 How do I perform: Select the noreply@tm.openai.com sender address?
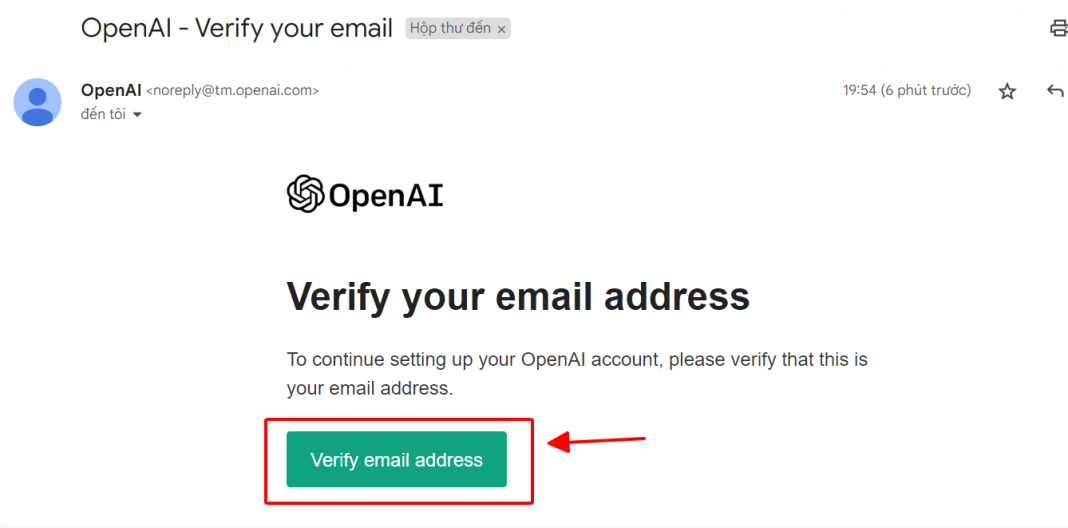pyautogui.click(x=232, y=90)
